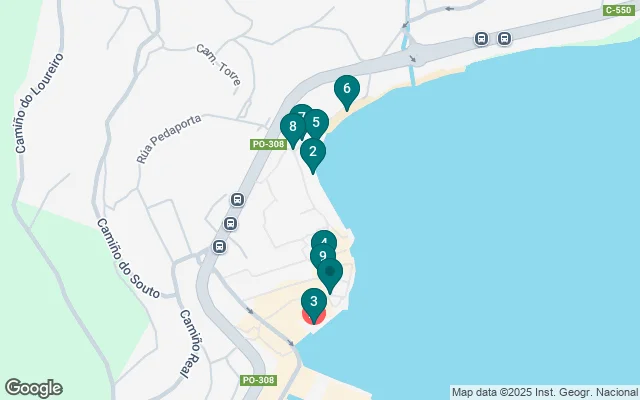Image resolution: width=640 pixels, height=400 pixels.
Task: Click the left bus stop near C-550
Action: [481, 39]
